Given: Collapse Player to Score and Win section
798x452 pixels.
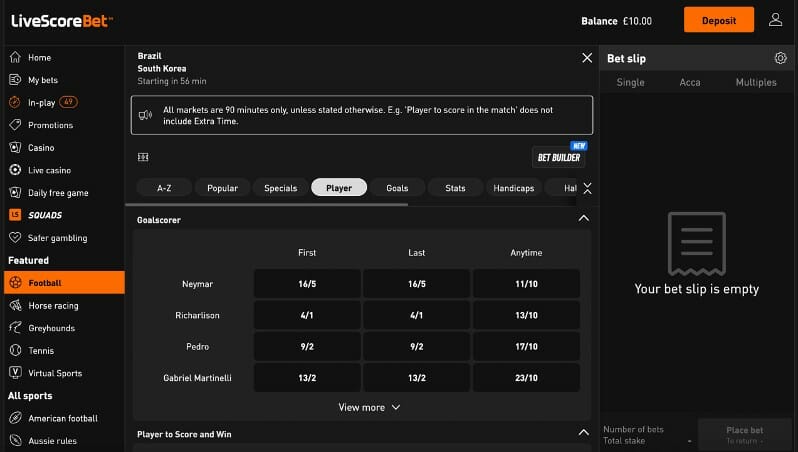Looking at the screenshot, I should coord(584,433).
